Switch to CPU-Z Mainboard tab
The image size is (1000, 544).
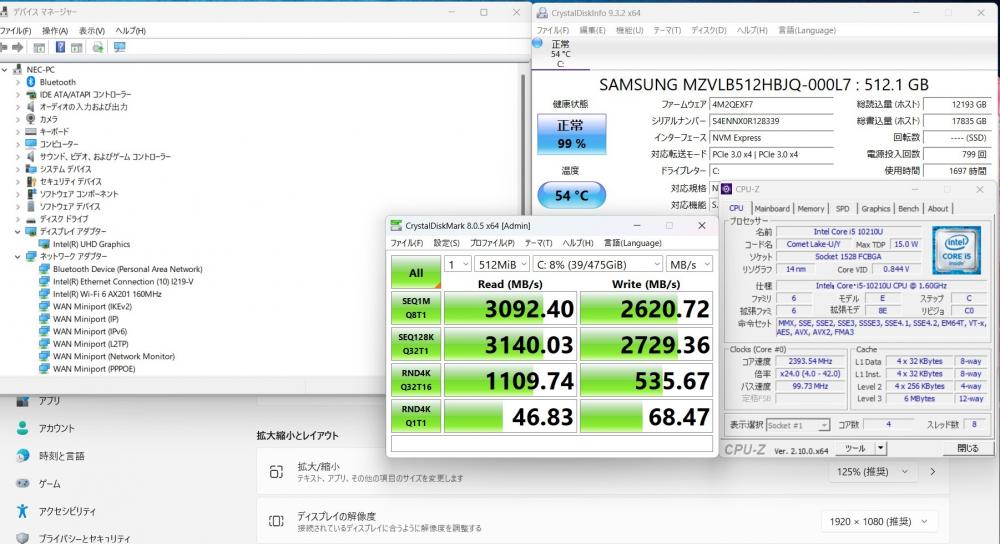pos(772,209)
